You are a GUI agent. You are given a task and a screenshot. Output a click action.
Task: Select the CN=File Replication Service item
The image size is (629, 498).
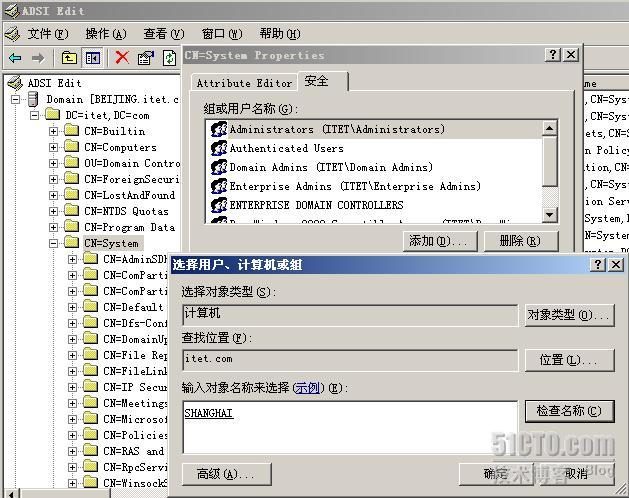pos(135,356)
